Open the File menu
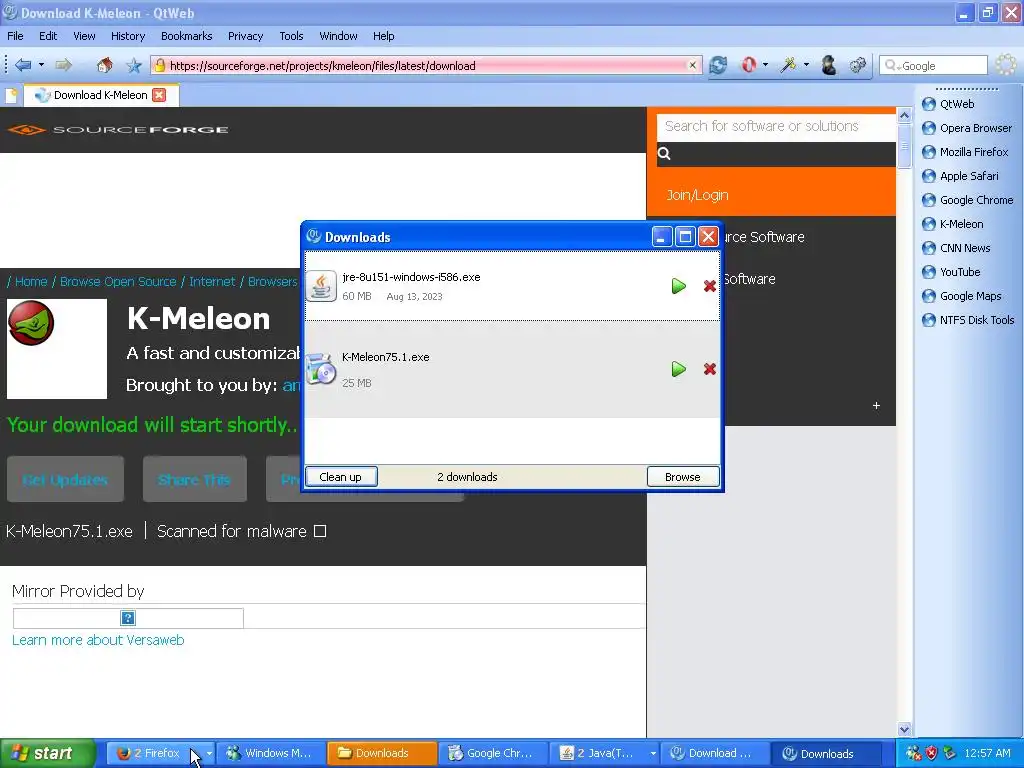This screenshot has height=768, width=1024. click(15, 36)
